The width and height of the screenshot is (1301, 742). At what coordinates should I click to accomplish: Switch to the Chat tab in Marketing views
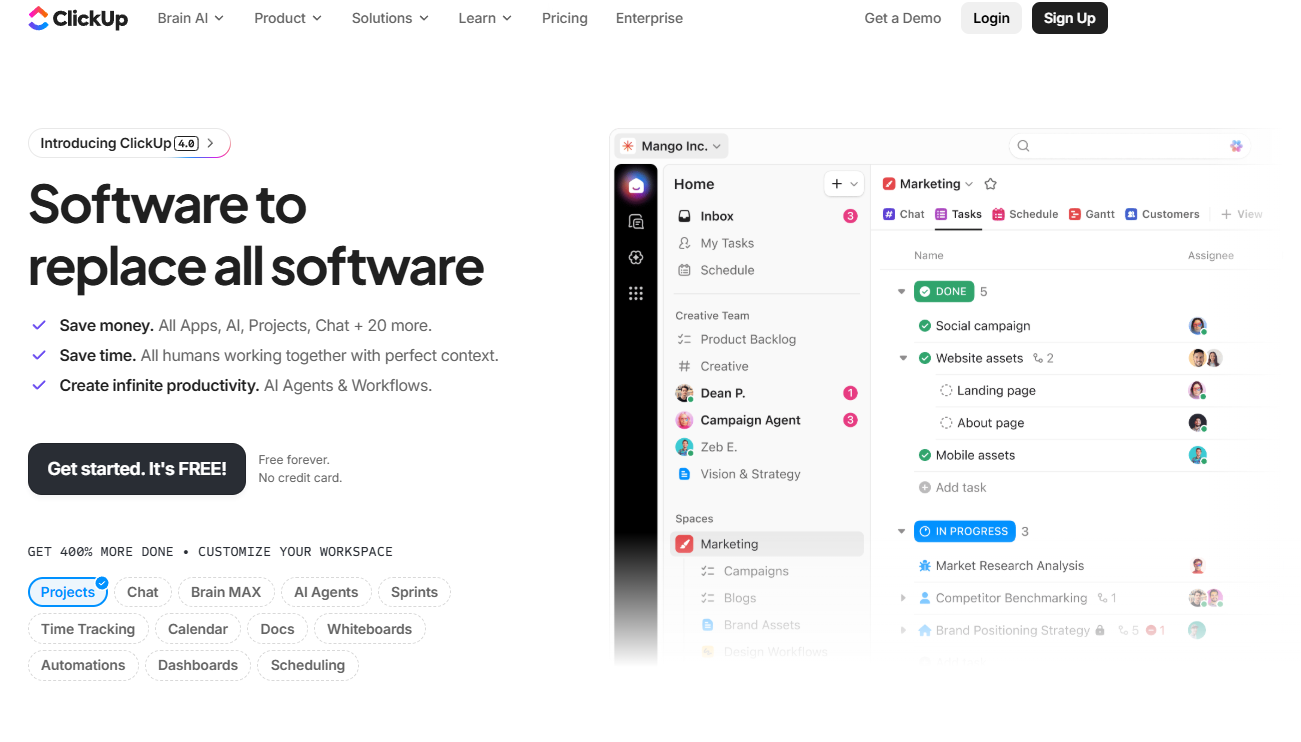904,214
